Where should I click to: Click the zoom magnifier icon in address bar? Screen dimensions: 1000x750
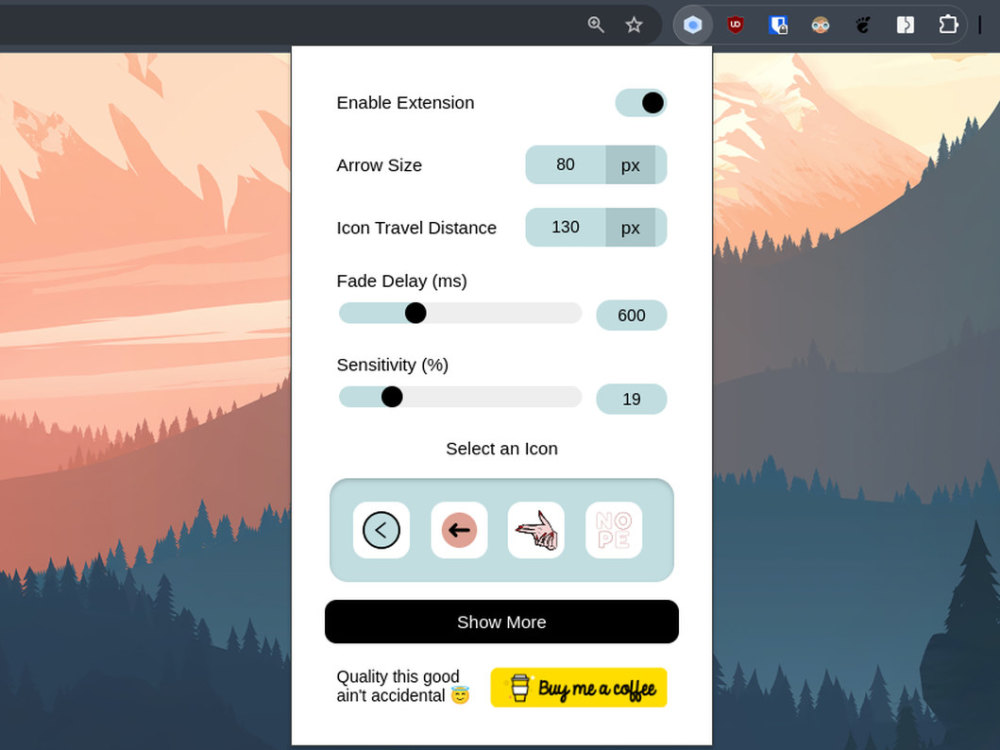(596, 25)
